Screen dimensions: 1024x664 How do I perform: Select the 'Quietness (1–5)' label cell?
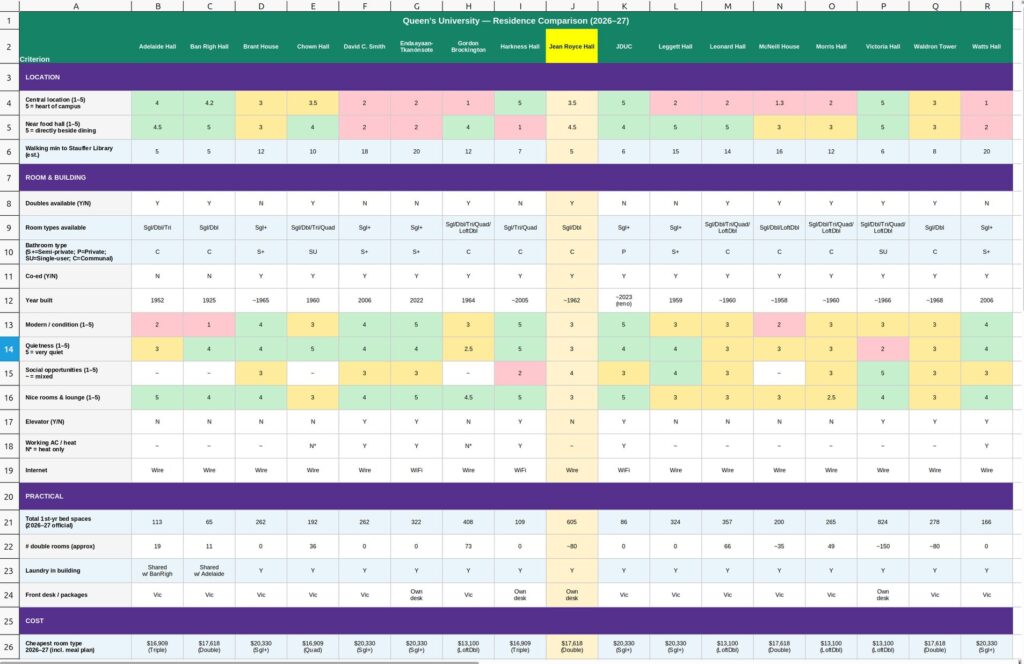pyautogui.click(x=76, y=349)
